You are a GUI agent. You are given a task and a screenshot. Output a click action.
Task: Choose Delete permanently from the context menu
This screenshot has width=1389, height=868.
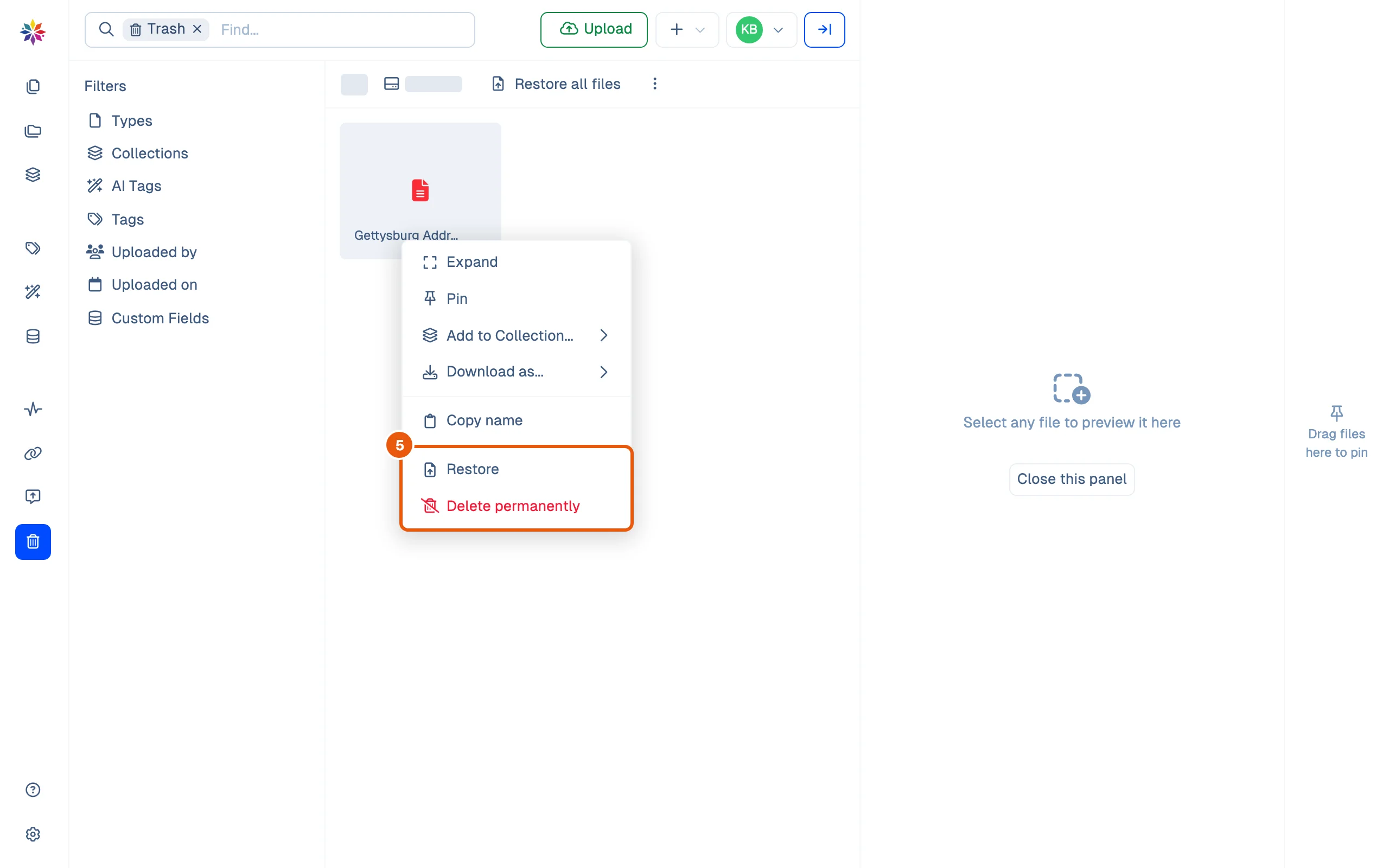[x=516, y=506]
